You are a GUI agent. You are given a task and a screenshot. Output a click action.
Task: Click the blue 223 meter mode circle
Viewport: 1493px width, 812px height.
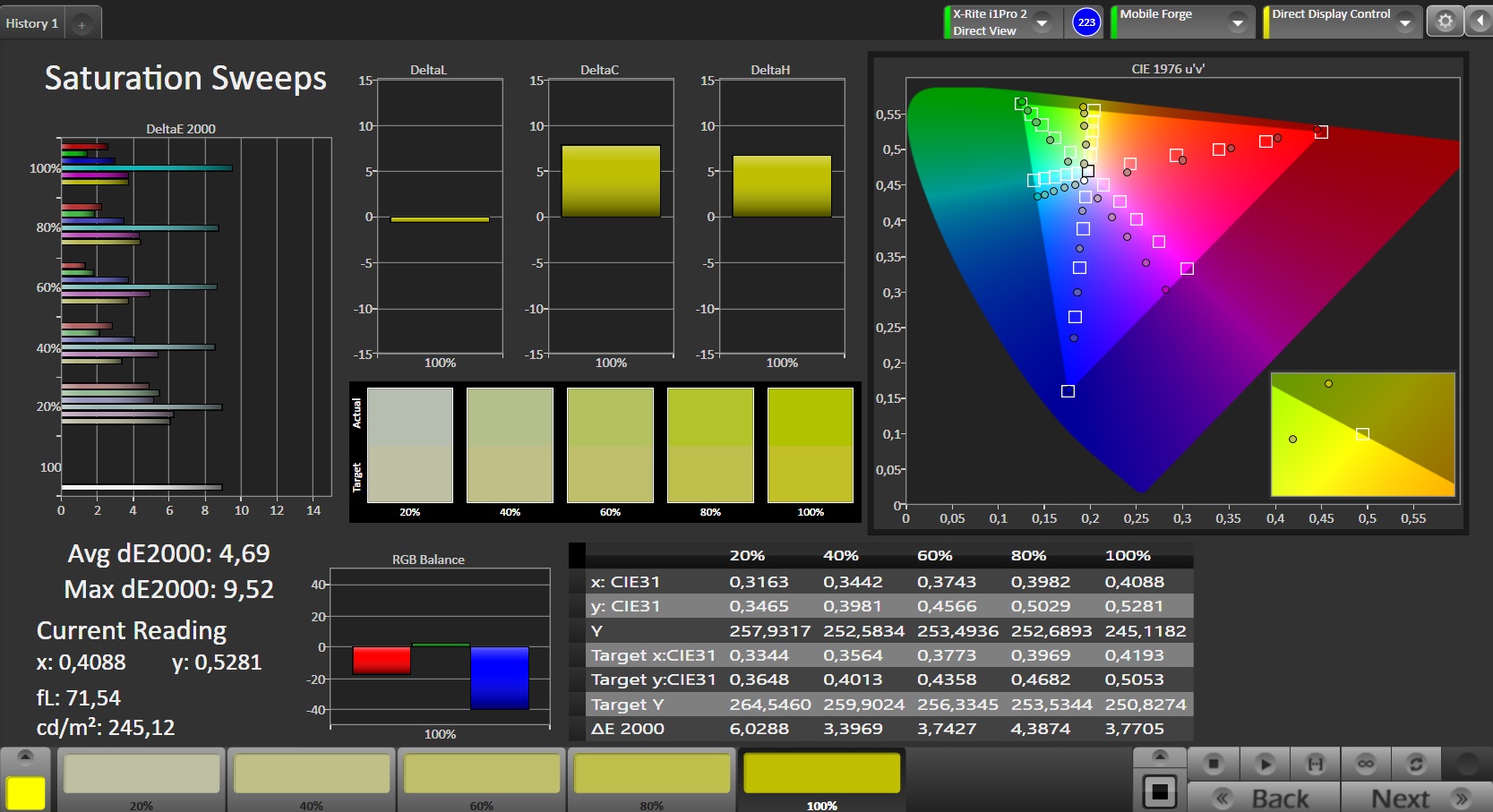(x=1086, y=22)
